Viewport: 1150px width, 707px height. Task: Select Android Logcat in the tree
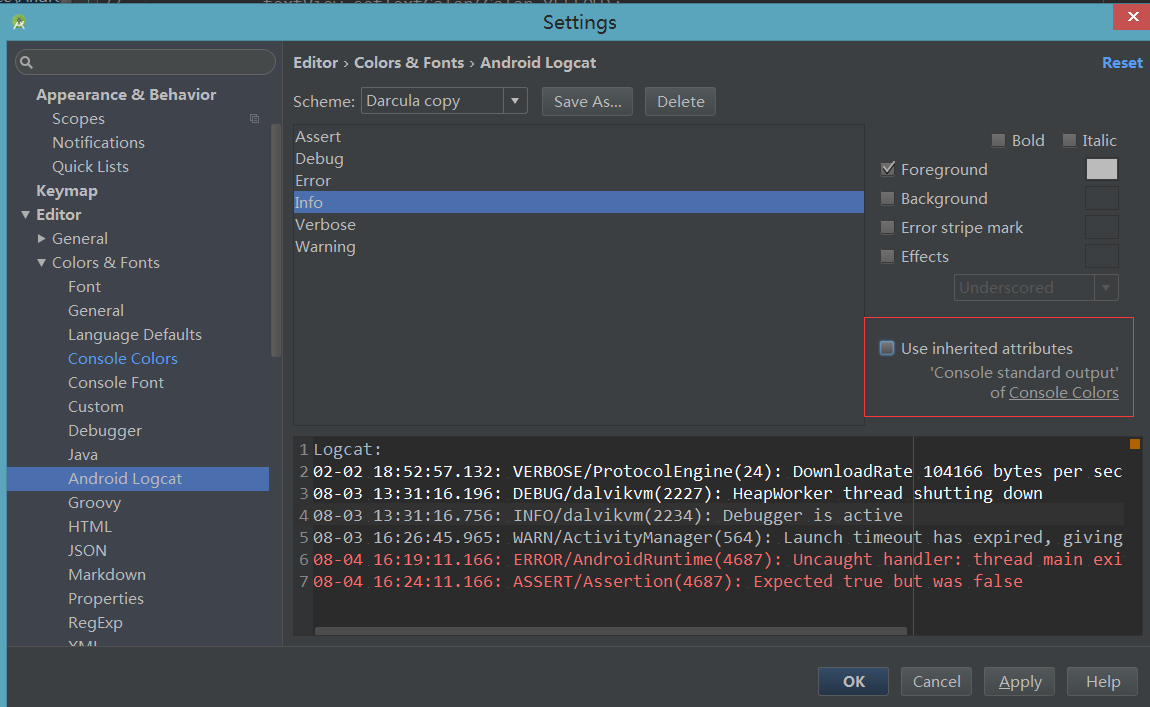[x=138, y=479]
